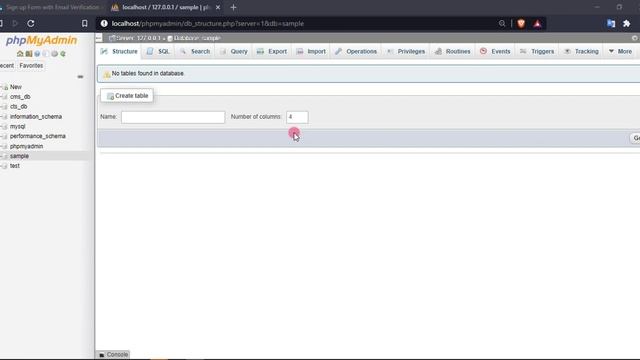The image size is (640, 360).
Task: Click the phpMyAdmin logo
Action: pos(41,40)
